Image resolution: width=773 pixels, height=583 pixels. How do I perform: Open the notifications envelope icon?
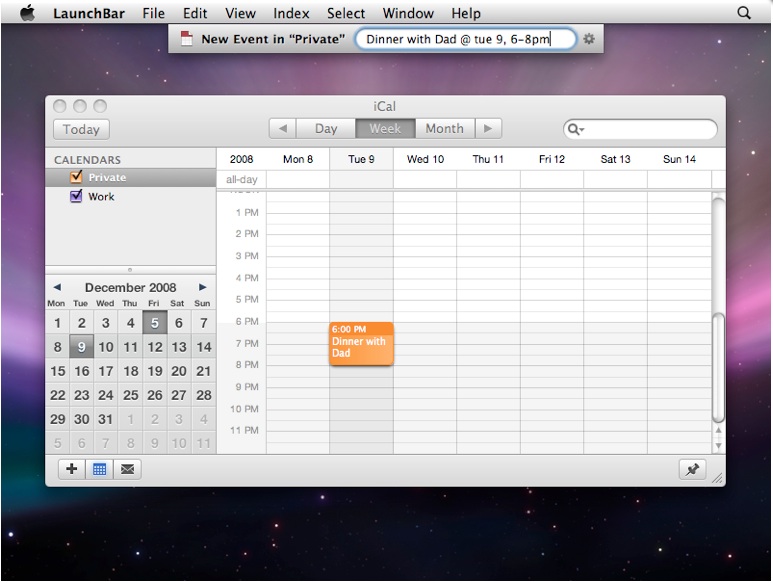point(128,469)
